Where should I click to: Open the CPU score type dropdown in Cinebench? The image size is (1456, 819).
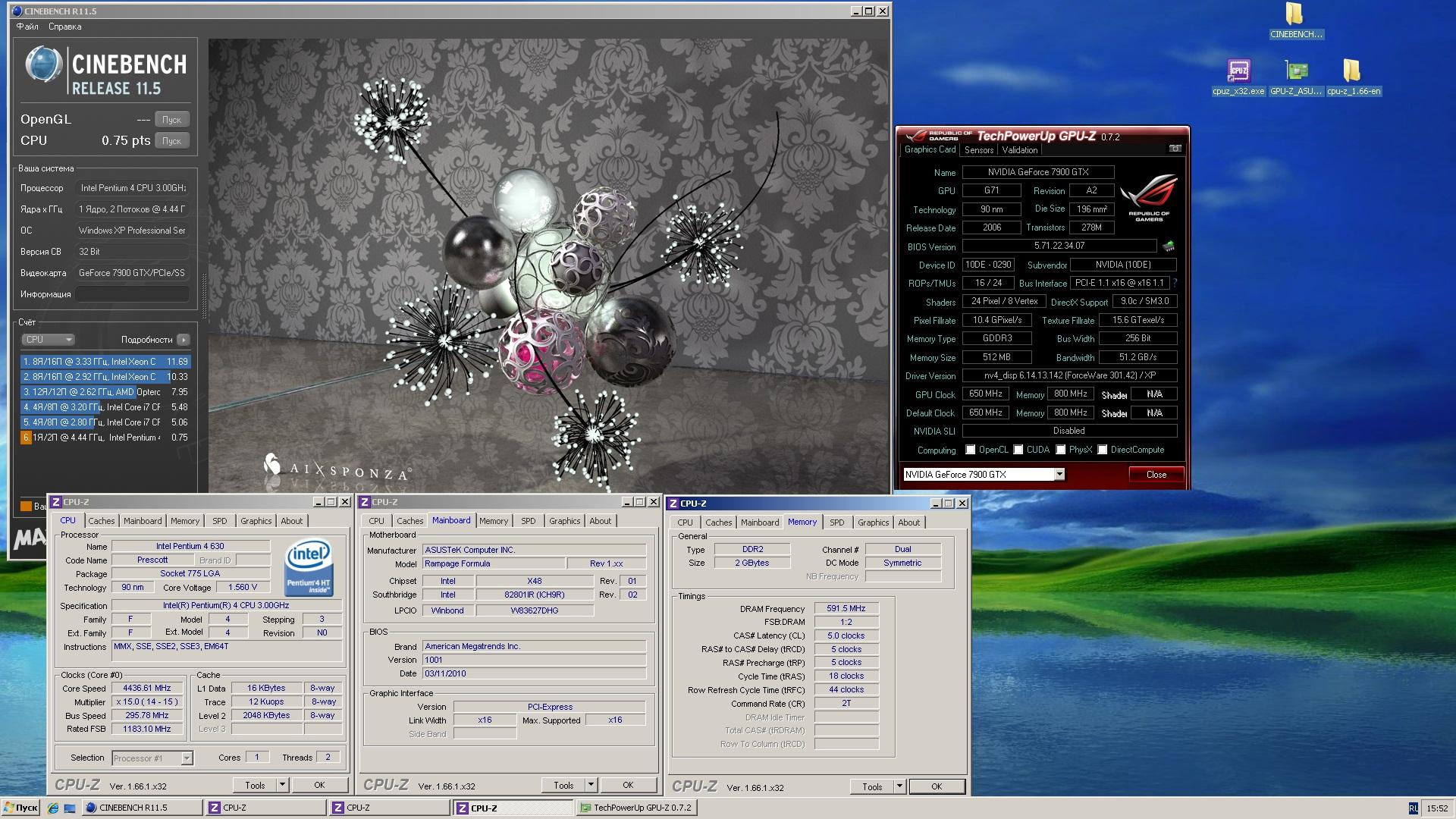[x=48, y=340]
